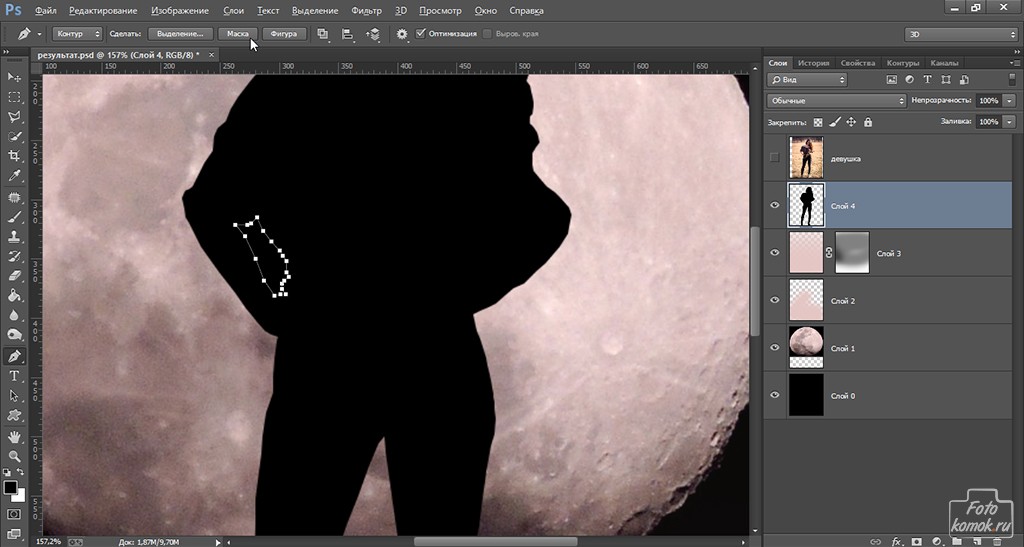Activate the Hand tool
1024x547 pixels.
[x=14, y=436]
